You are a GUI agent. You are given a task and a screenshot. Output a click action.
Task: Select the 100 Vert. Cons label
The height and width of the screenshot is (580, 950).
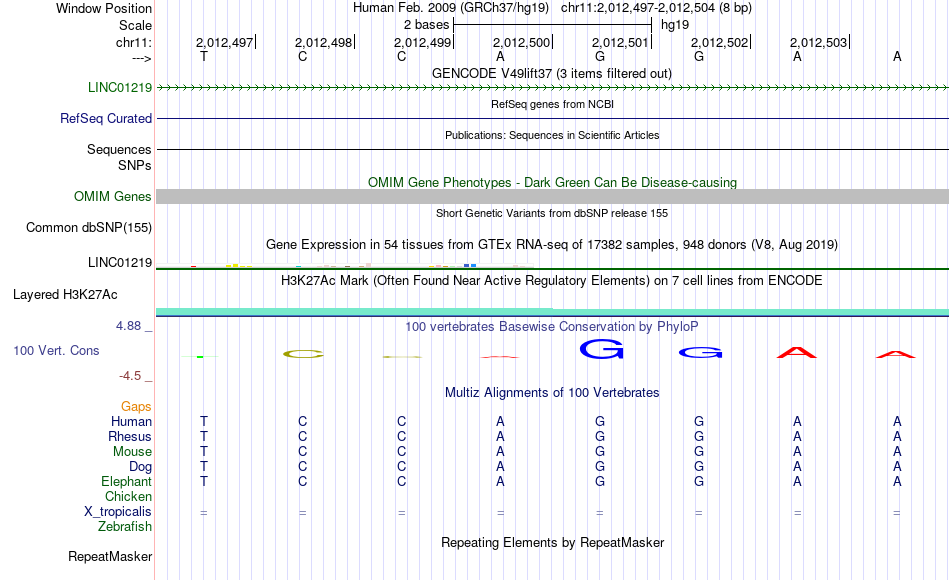point(56,350)
